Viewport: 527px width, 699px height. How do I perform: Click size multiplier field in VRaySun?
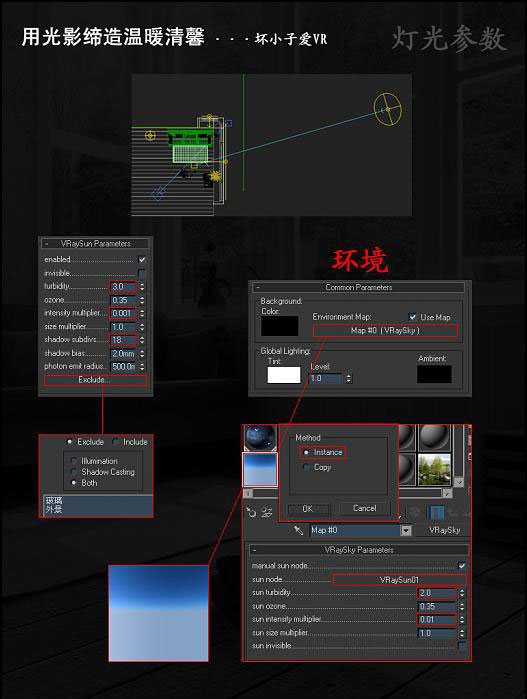pyautogui.click(x=123, y=327)
